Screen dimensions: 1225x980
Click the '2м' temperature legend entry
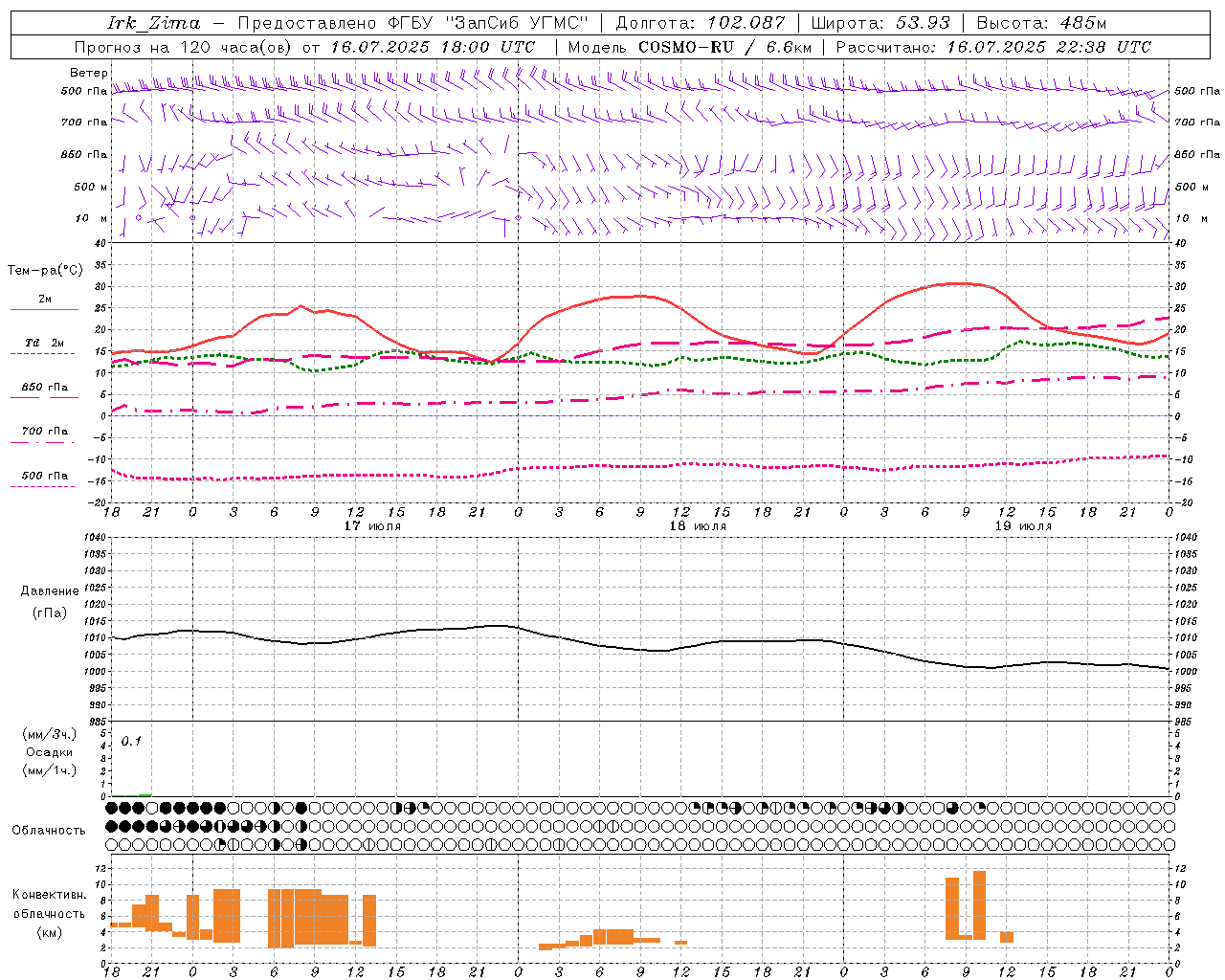tap(45, 299)
